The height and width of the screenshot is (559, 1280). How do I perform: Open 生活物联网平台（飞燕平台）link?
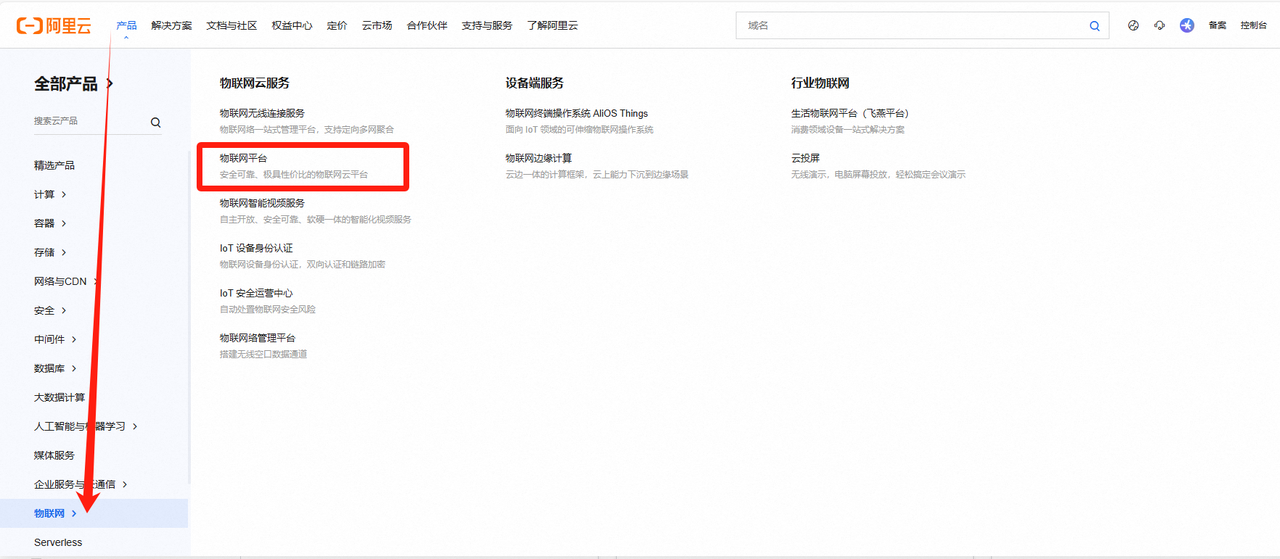click(x=850, y=113)
